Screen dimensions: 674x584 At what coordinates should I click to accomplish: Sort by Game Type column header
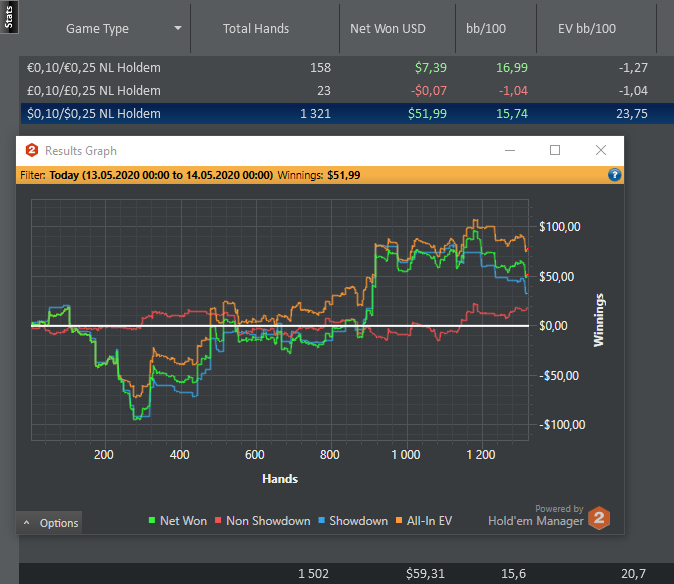point(97,29)
